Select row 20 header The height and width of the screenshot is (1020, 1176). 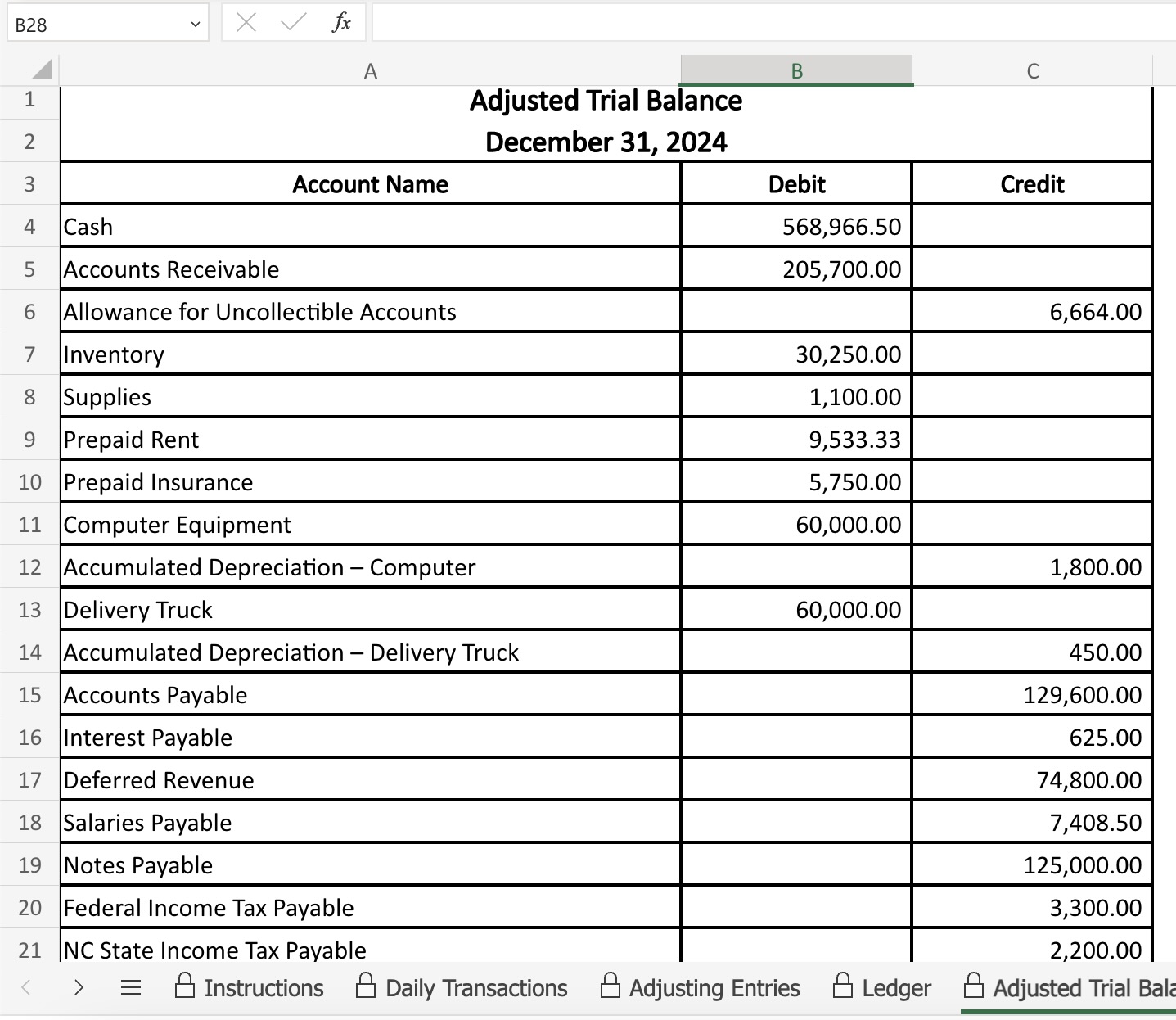[x=29, y=908]
